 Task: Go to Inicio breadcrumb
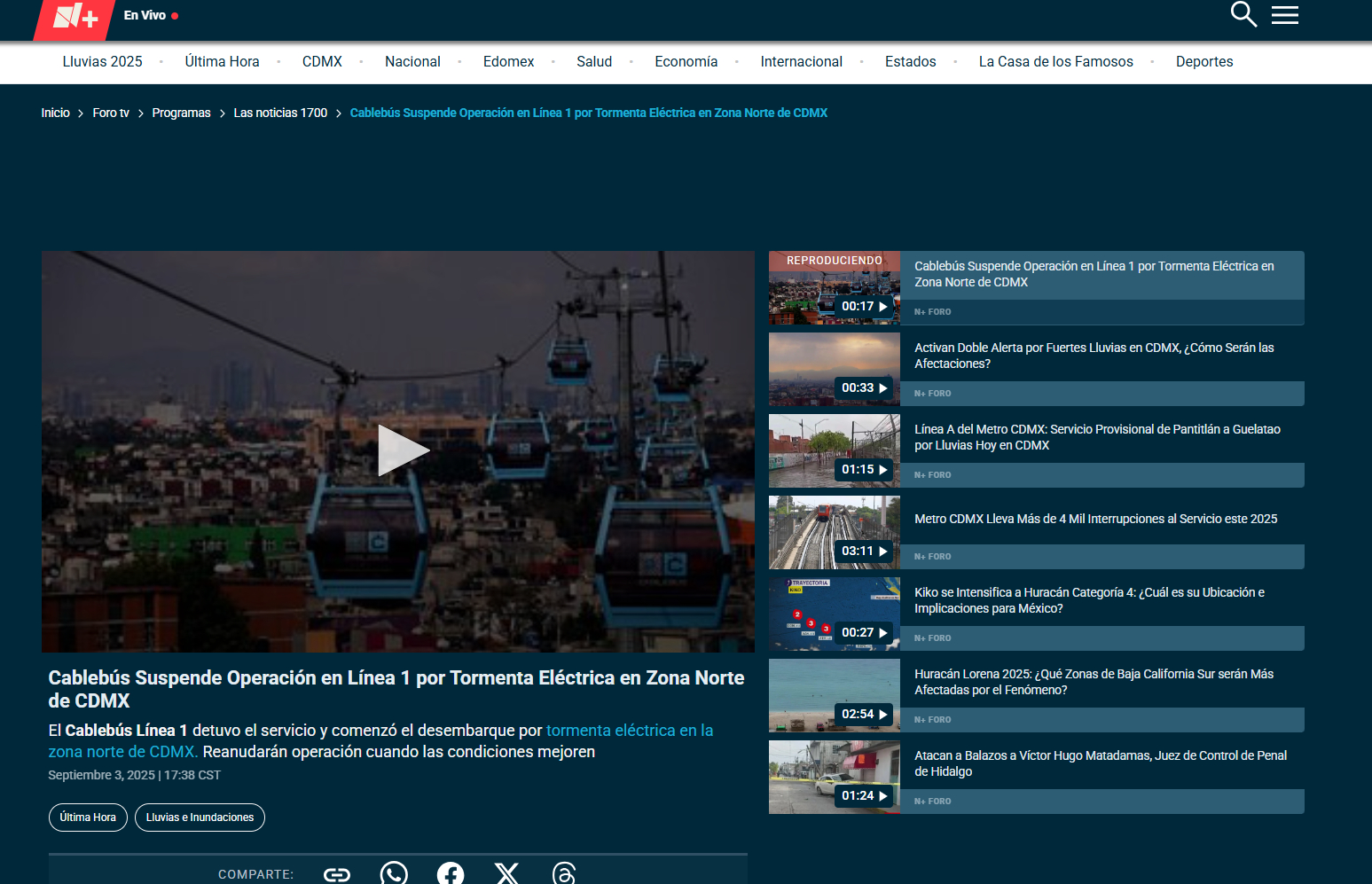pyautogui.click(x=55, y=113)
